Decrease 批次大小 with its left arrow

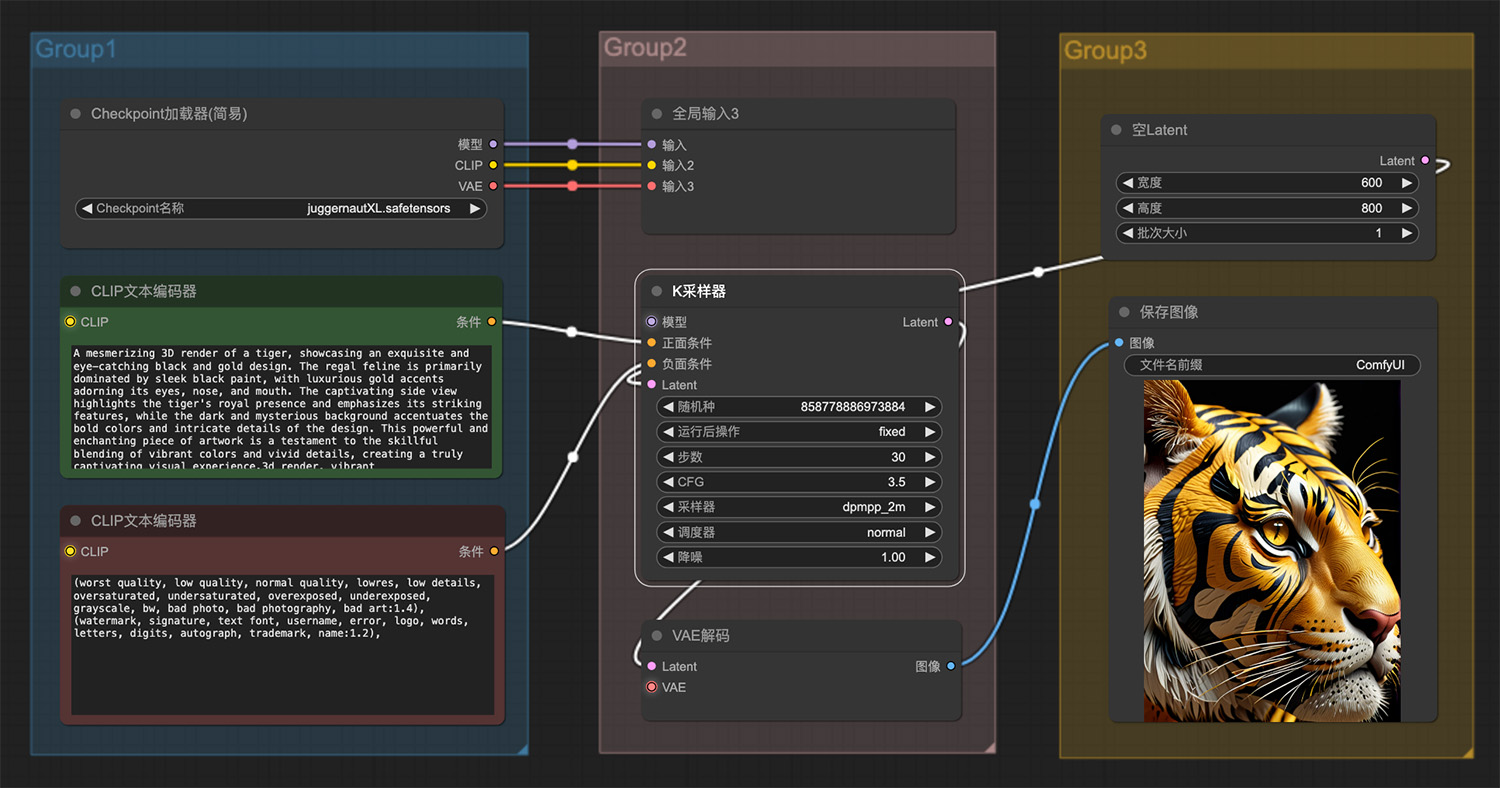coord(1127,233)
